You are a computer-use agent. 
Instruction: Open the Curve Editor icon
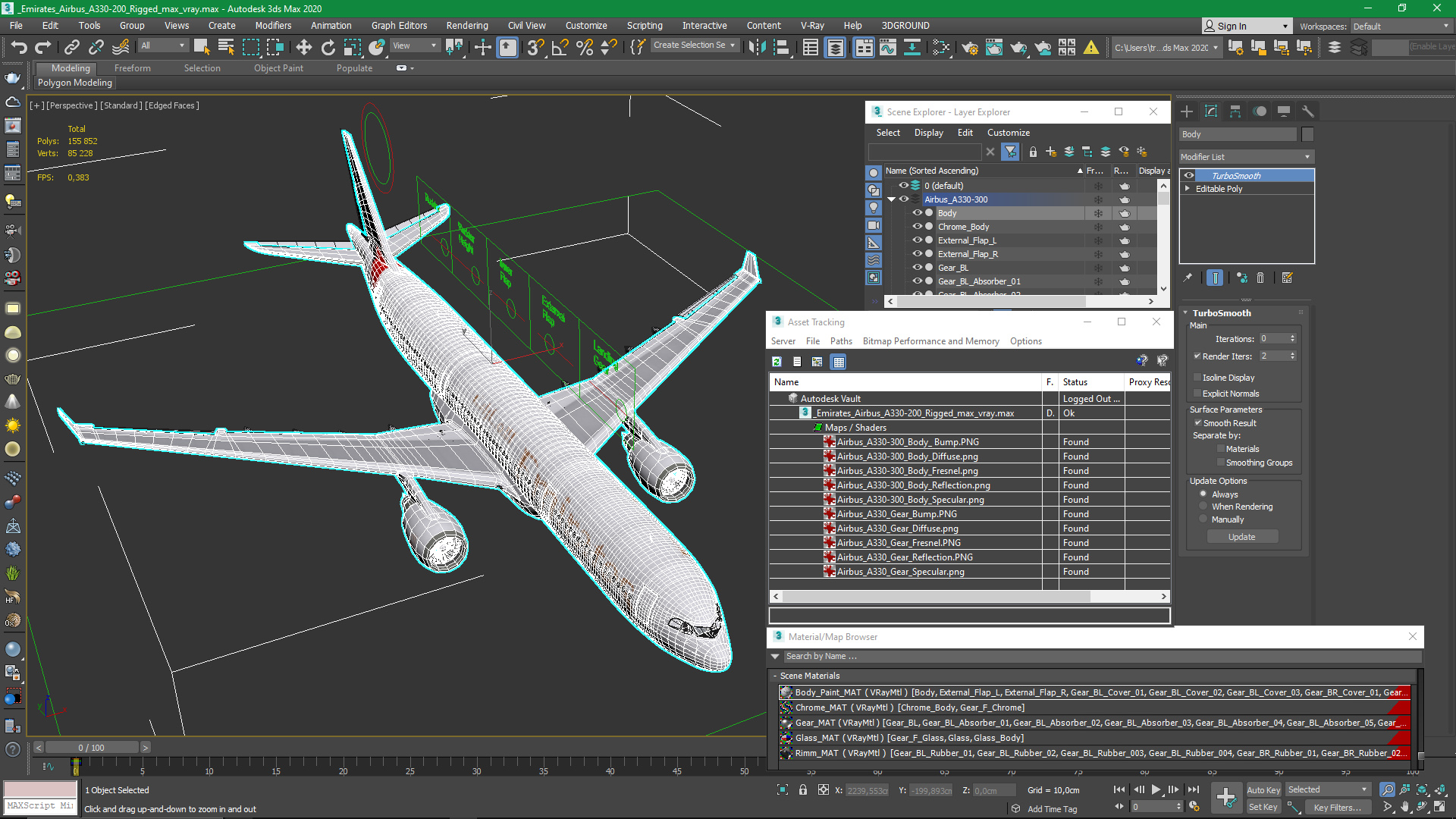click(x=888, y=47)
